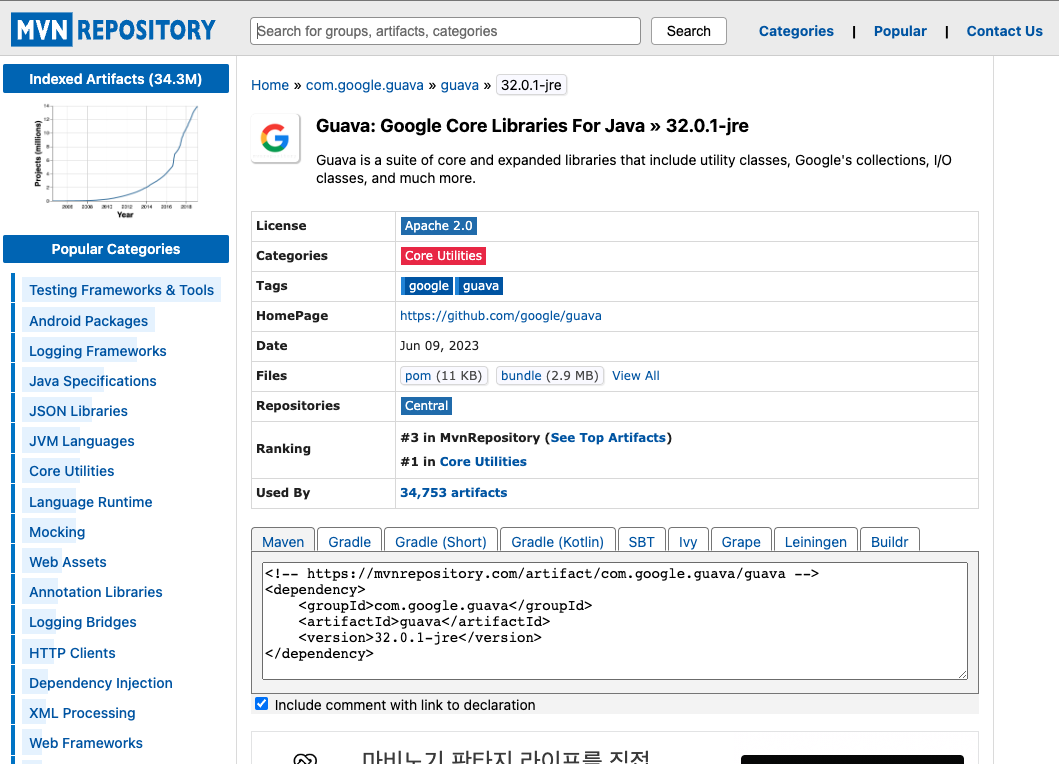Screen dimensions: 1059x764
Task: Click the 32.0.1-jre version breadcrumb
Action: tap(531, 85)
